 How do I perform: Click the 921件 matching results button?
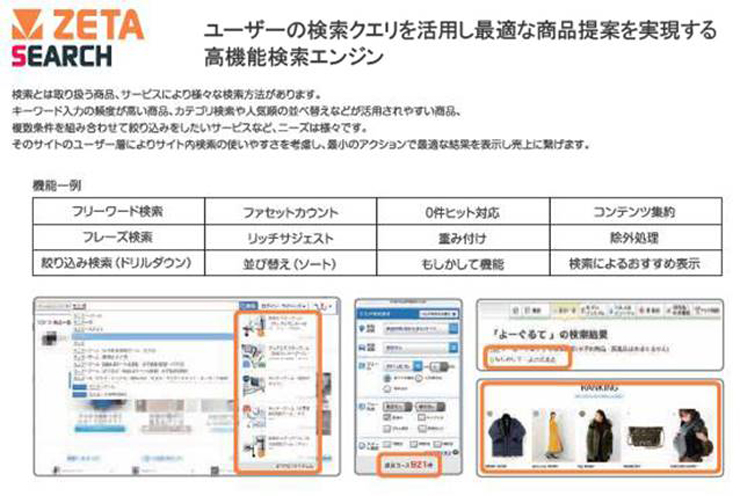[x=411, y=466]
